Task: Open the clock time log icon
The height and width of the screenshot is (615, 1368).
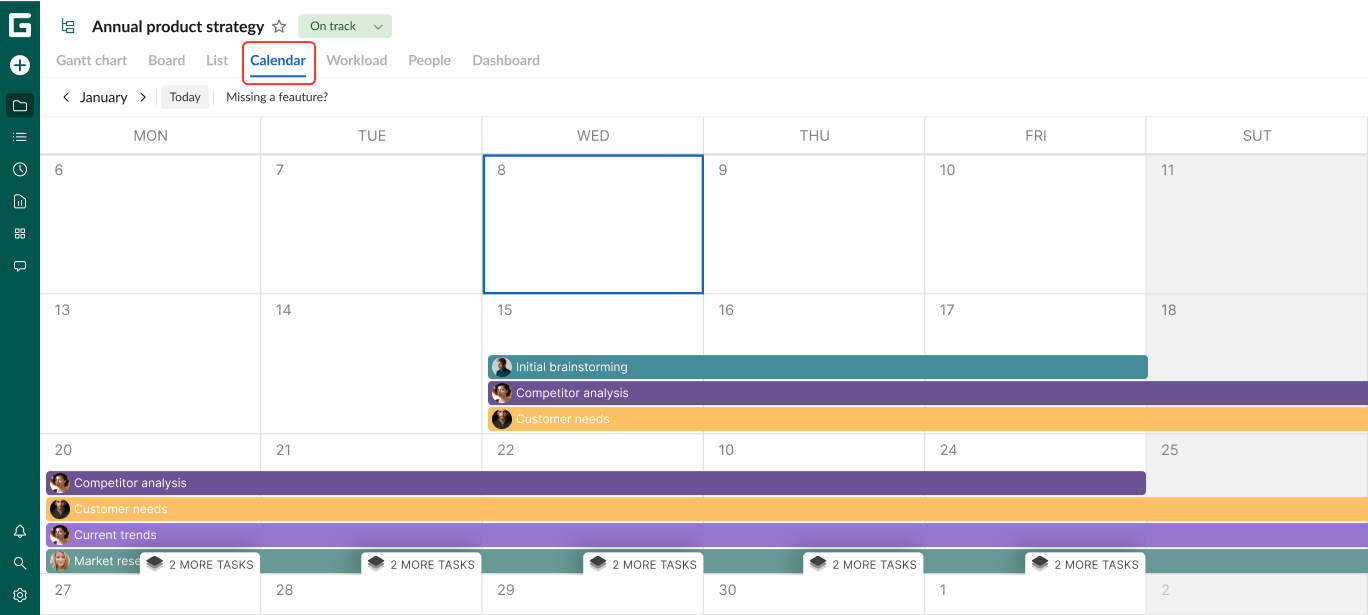Action: (20, 170)
